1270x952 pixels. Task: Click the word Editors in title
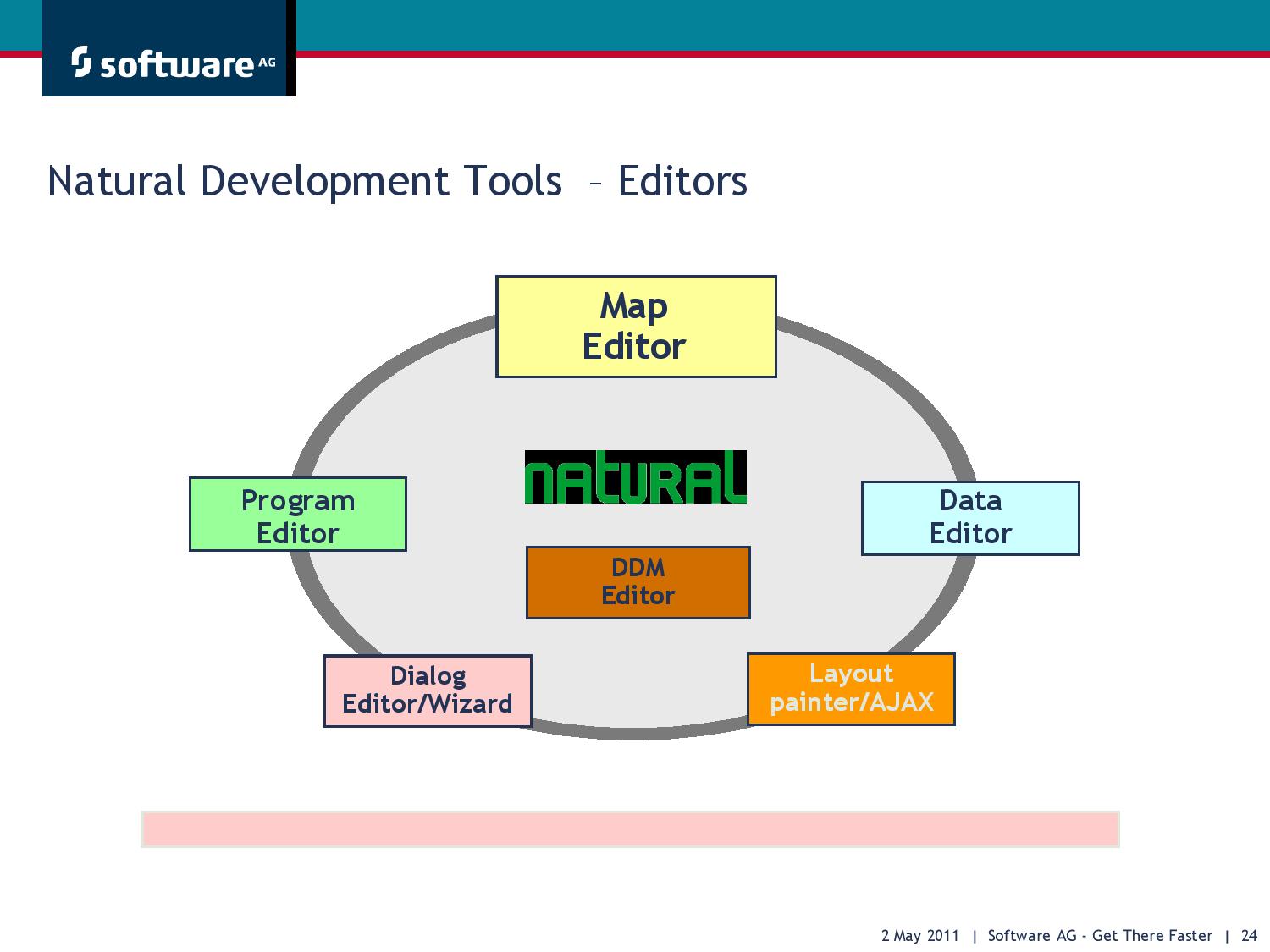point(682,181)
